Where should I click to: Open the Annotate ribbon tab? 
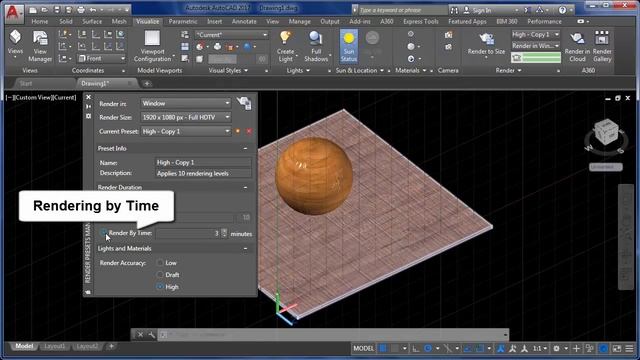coord(244,21)
